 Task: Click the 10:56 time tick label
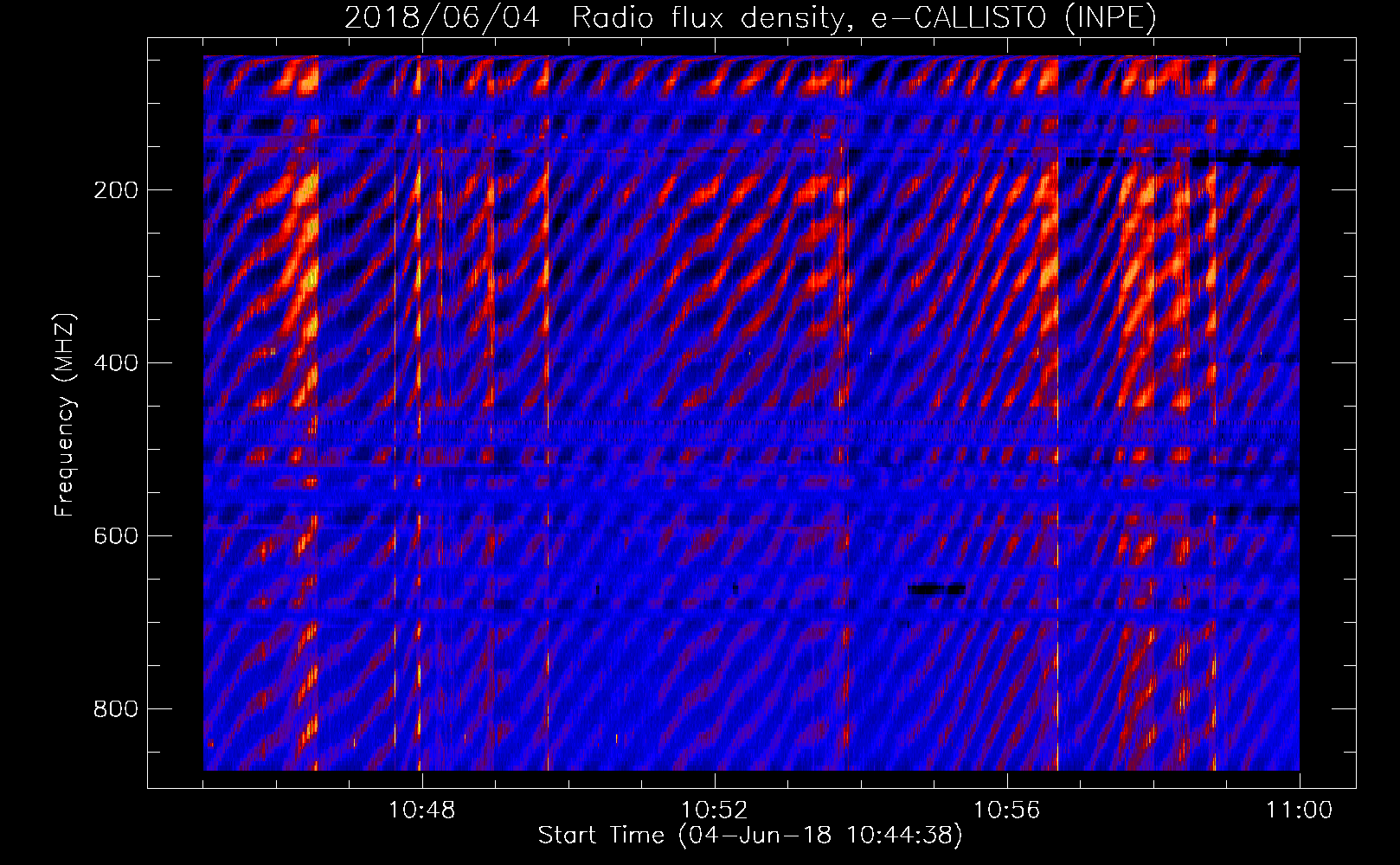point(1007,811)
